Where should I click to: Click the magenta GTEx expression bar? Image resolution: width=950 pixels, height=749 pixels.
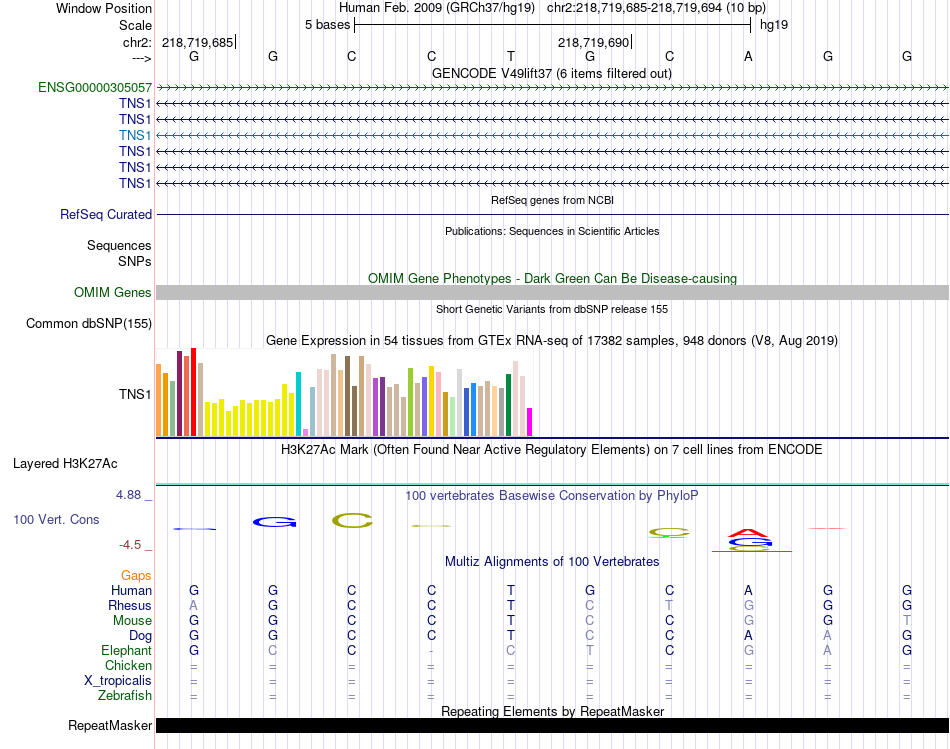click(530, 422)
